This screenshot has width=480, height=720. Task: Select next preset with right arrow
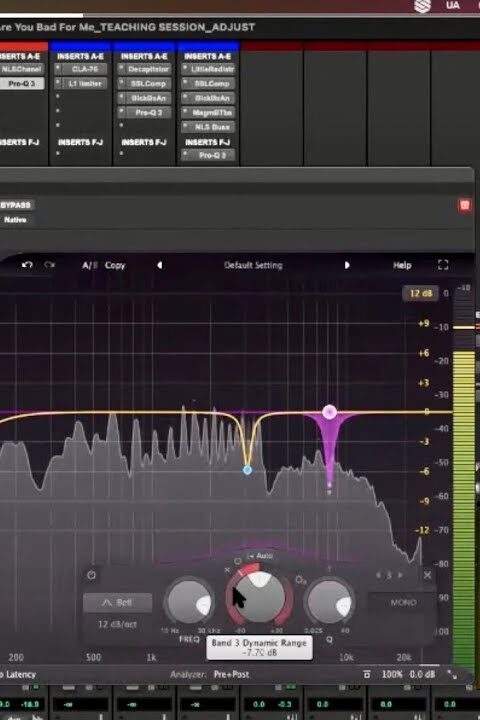point(347,265)
